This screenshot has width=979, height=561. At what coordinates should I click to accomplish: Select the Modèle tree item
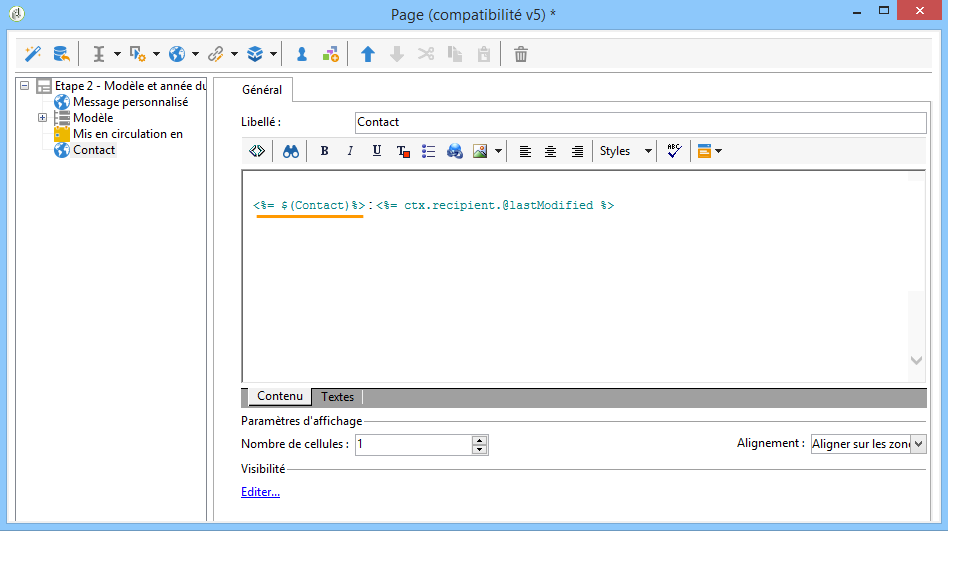93,118
